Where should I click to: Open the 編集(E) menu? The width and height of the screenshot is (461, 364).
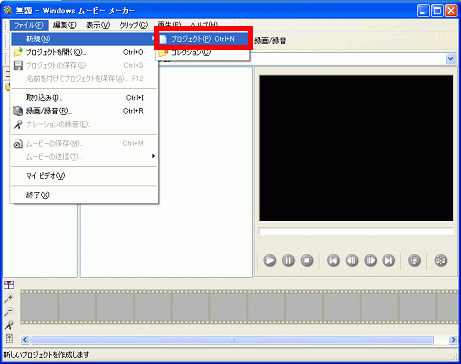[x=65, y=25]
